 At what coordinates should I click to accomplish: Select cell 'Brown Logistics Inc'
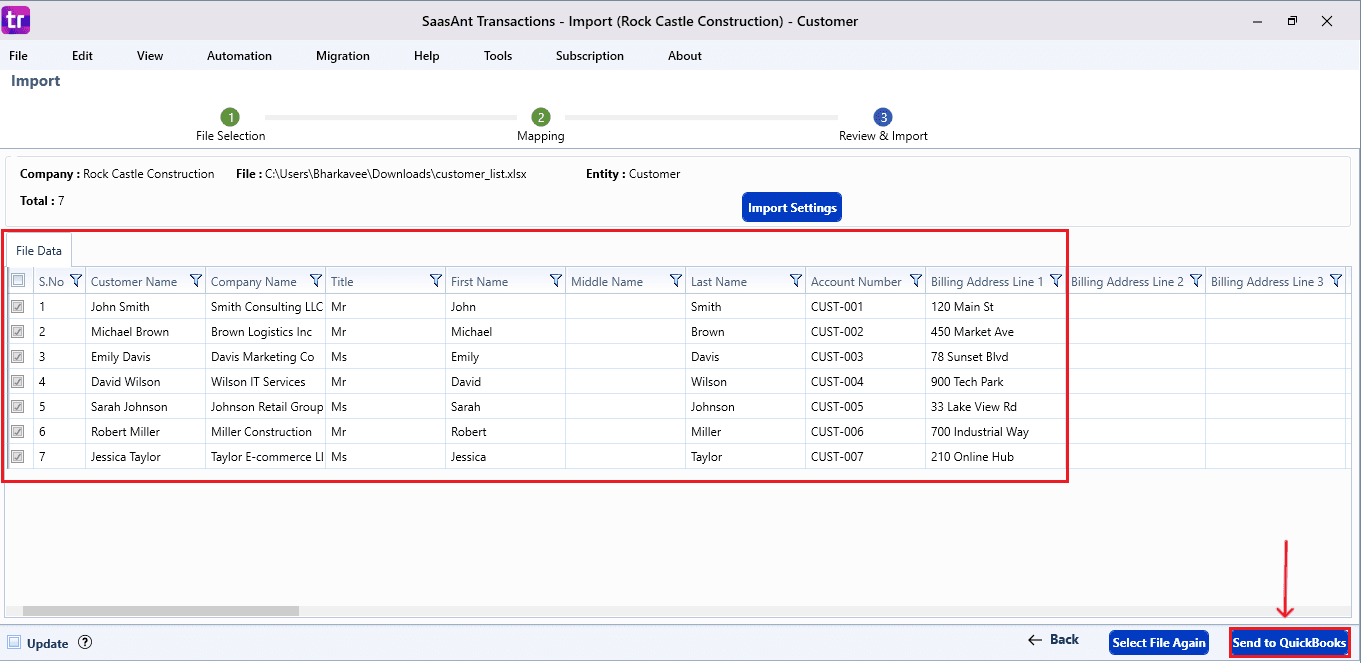(x=266, y=332)
